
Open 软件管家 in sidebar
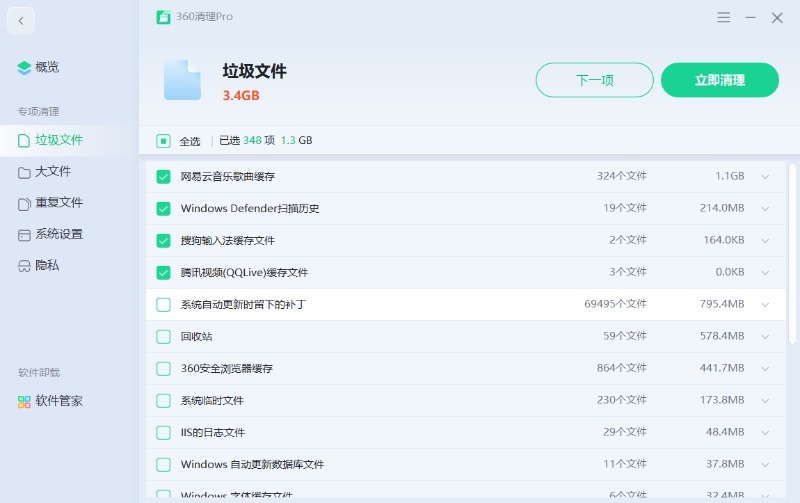click(x=59, y=401)
